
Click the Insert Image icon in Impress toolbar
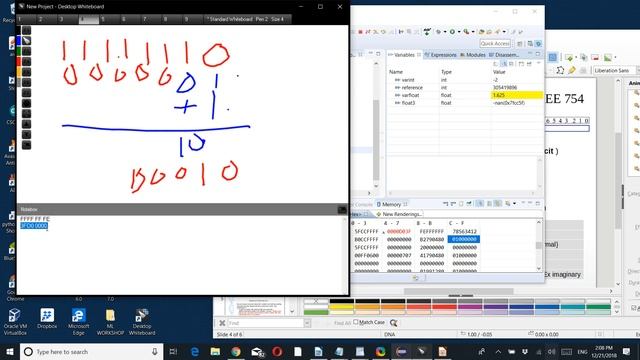[x=608, y=58]
